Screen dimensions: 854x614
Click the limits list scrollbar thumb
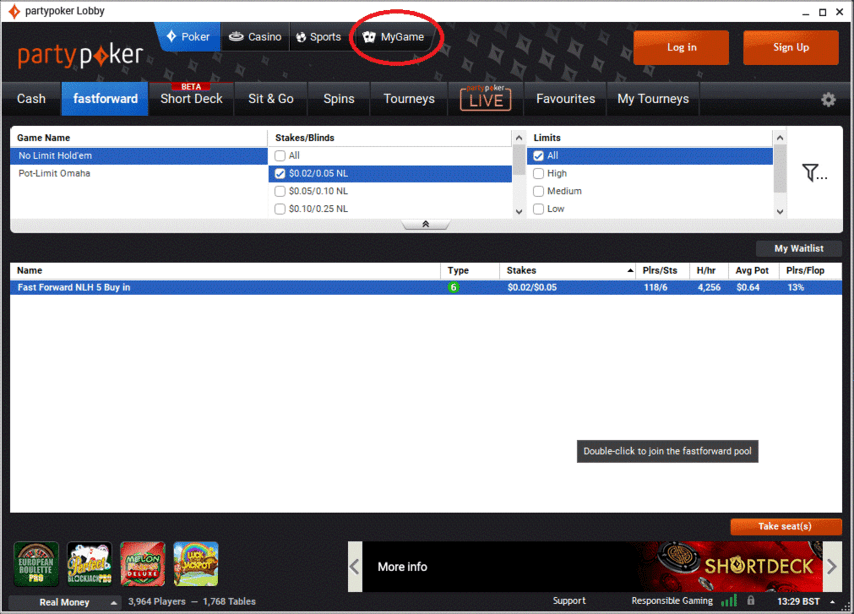pyautogui.click(x=780, y=169)
